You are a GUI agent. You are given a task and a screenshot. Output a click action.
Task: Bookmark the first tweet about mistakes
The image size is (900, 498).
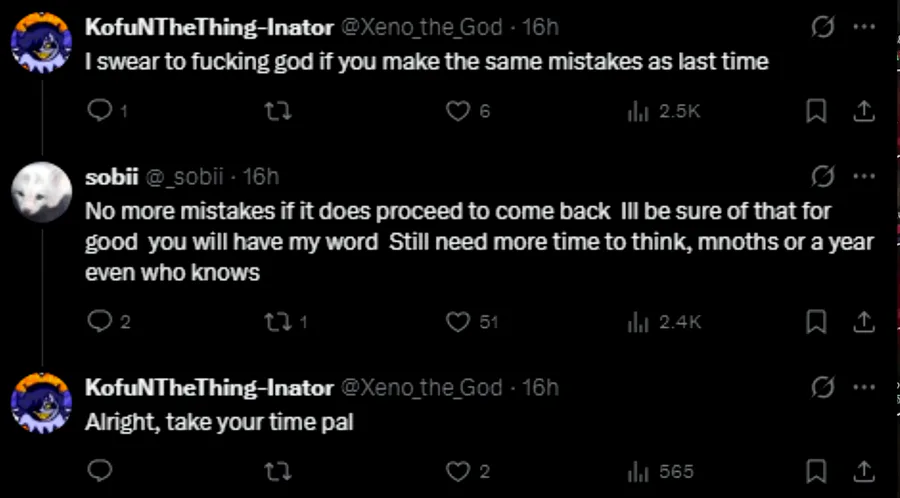816,112
